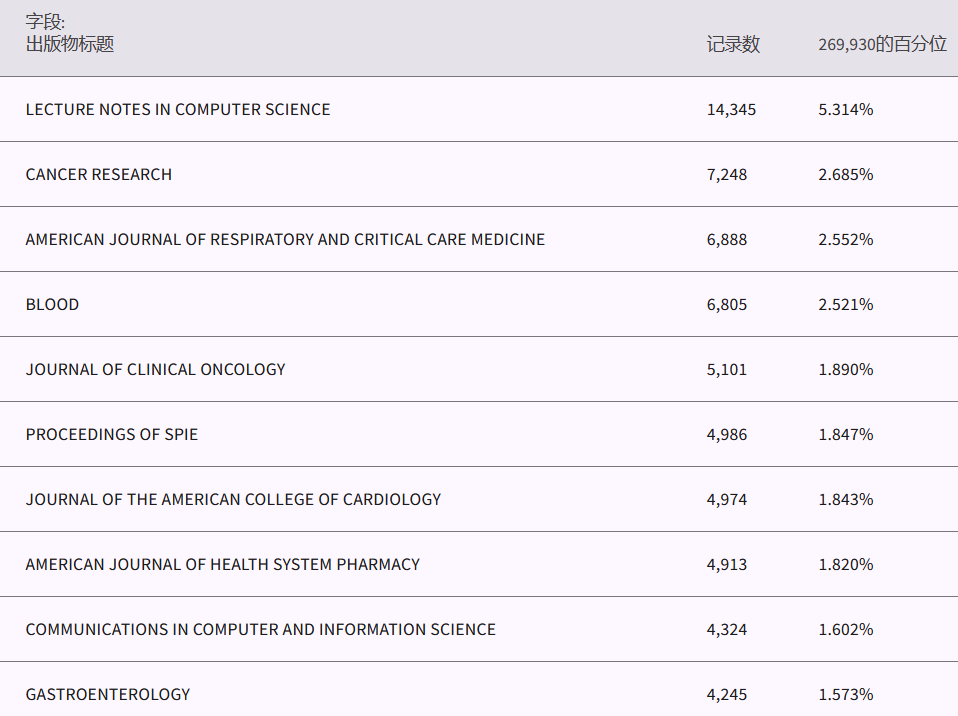The image size is (958, 716).
Task: Click record count 14,345
Action: 731,109
